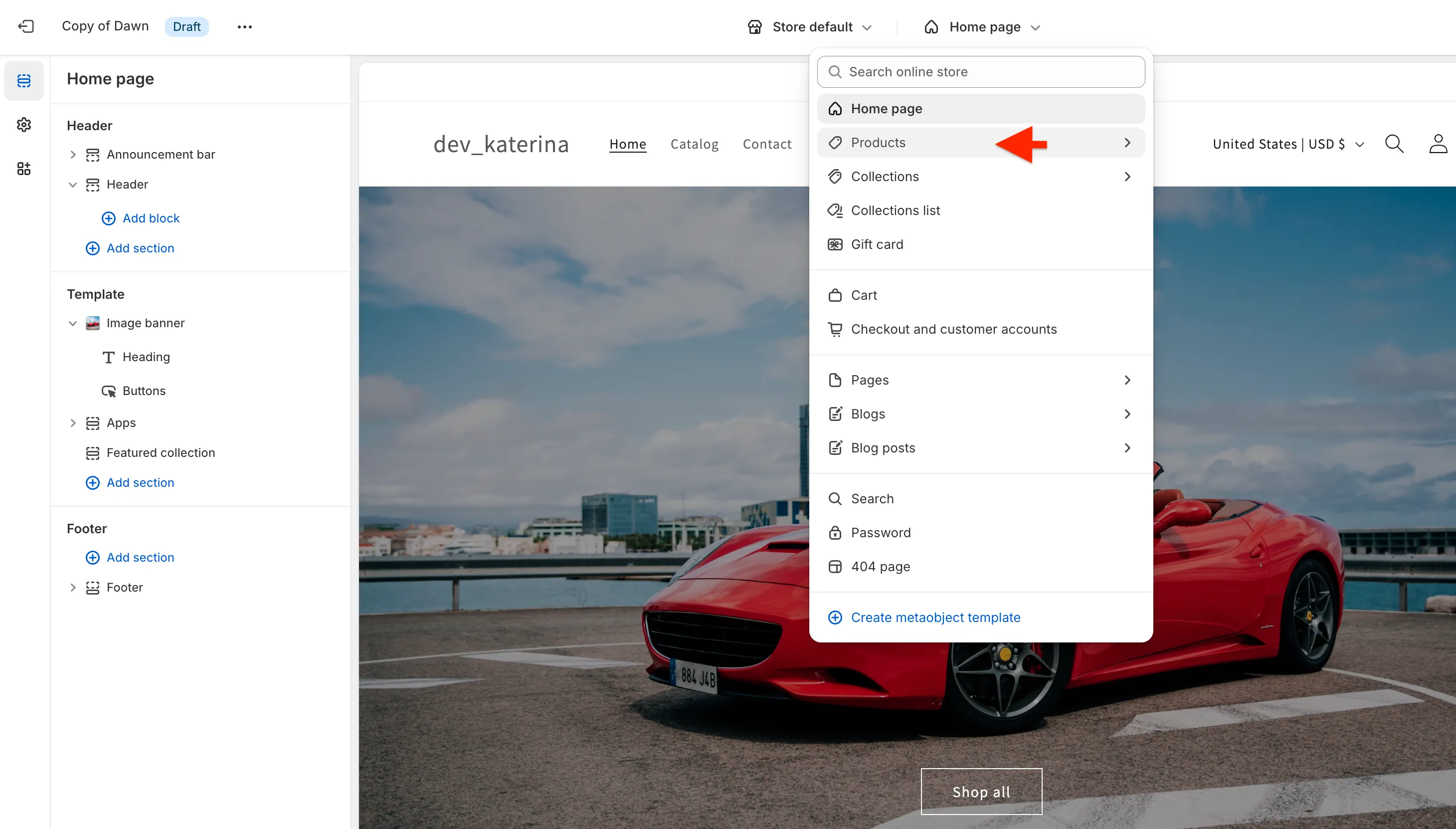Click the three-dot more actions icon

point(245,27)
